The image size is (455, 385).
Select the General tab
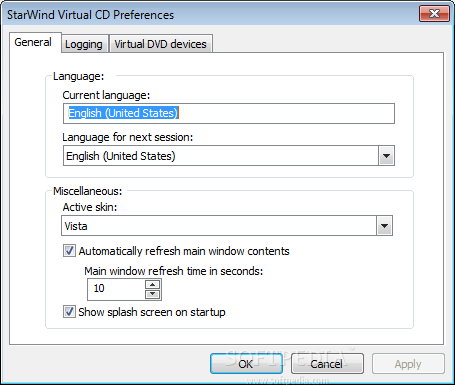(x=35, y=42)
